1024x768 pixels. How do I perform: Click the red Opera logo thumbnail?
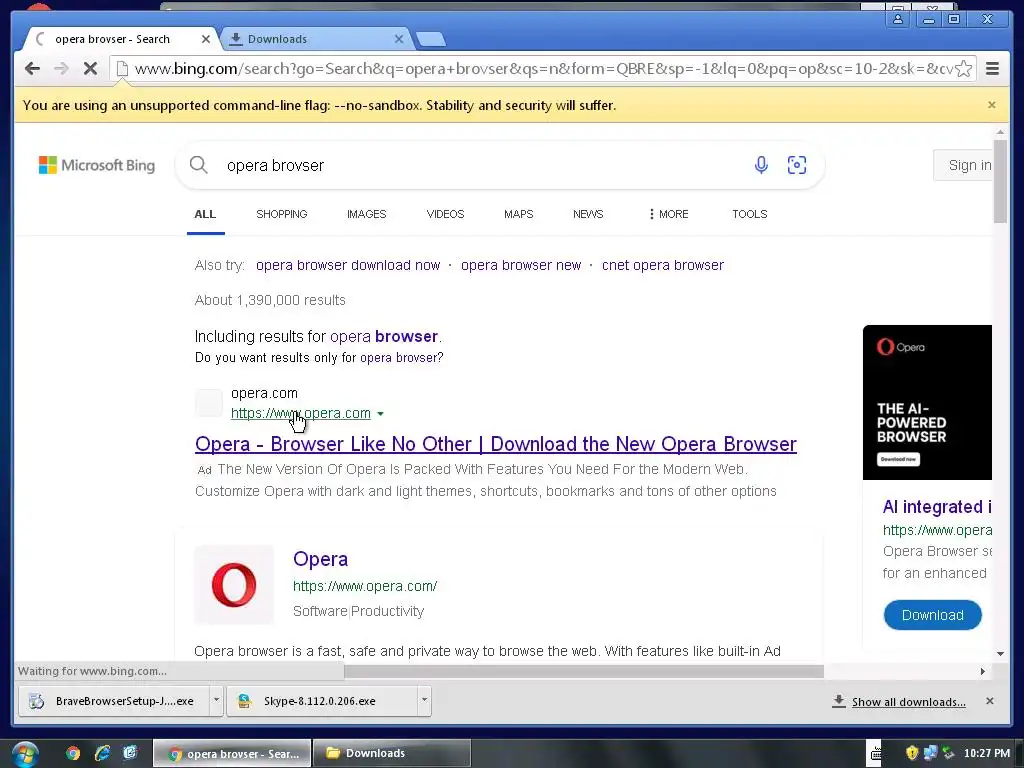[x=234, y=584]
